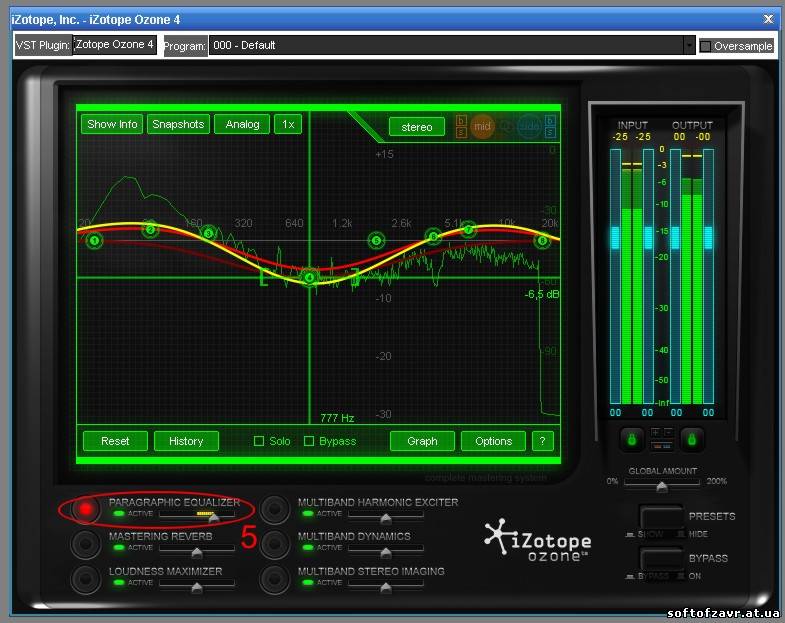This screenshot has height=623, width=785.
Task: Click the Graph button
Action: (x=423, y=441)
